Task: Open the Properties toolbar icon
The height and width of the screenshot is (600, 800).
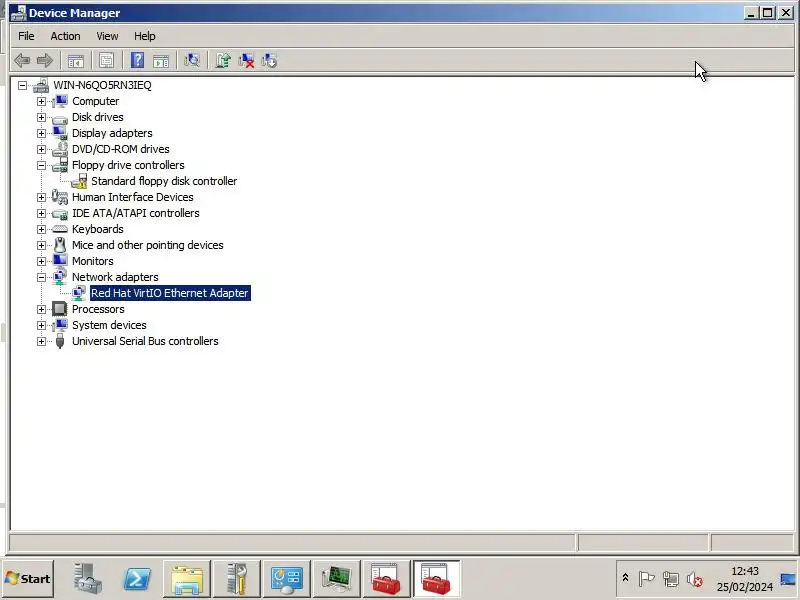Action: (107, 61)
